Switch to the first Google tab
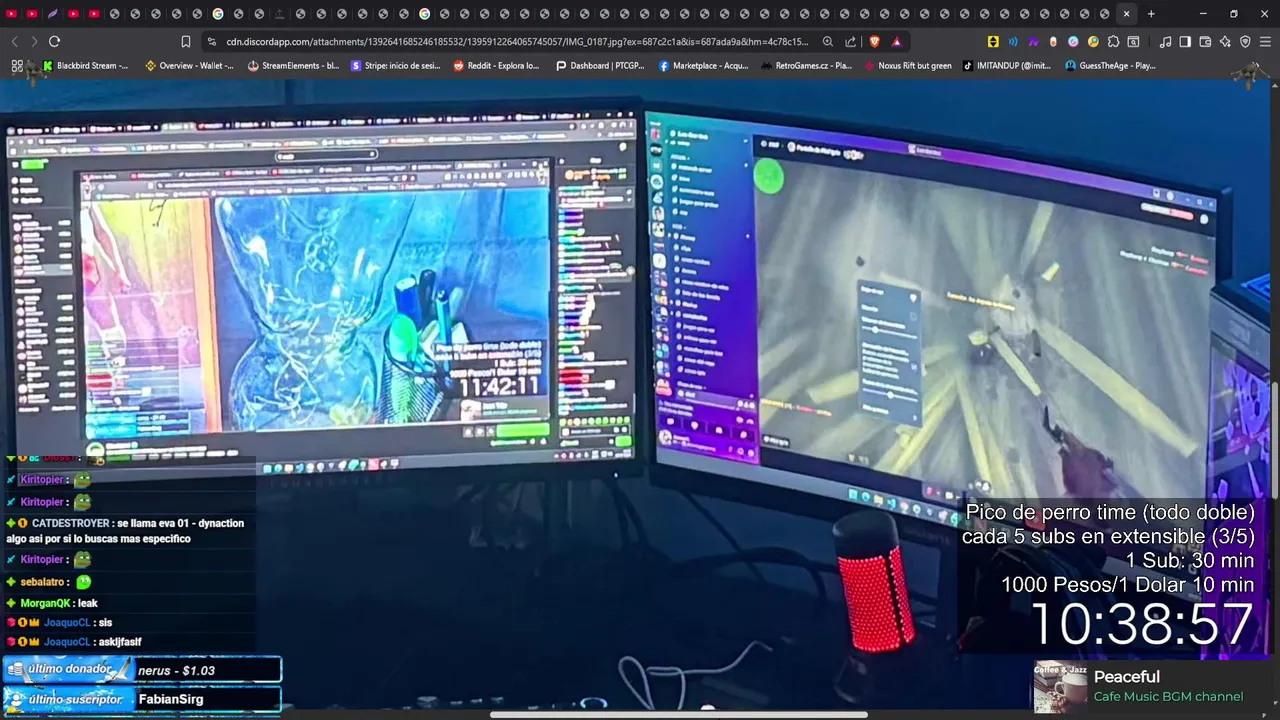Image resolution: width=1280 pixels, height=720 pixels. tap(217, 14)
